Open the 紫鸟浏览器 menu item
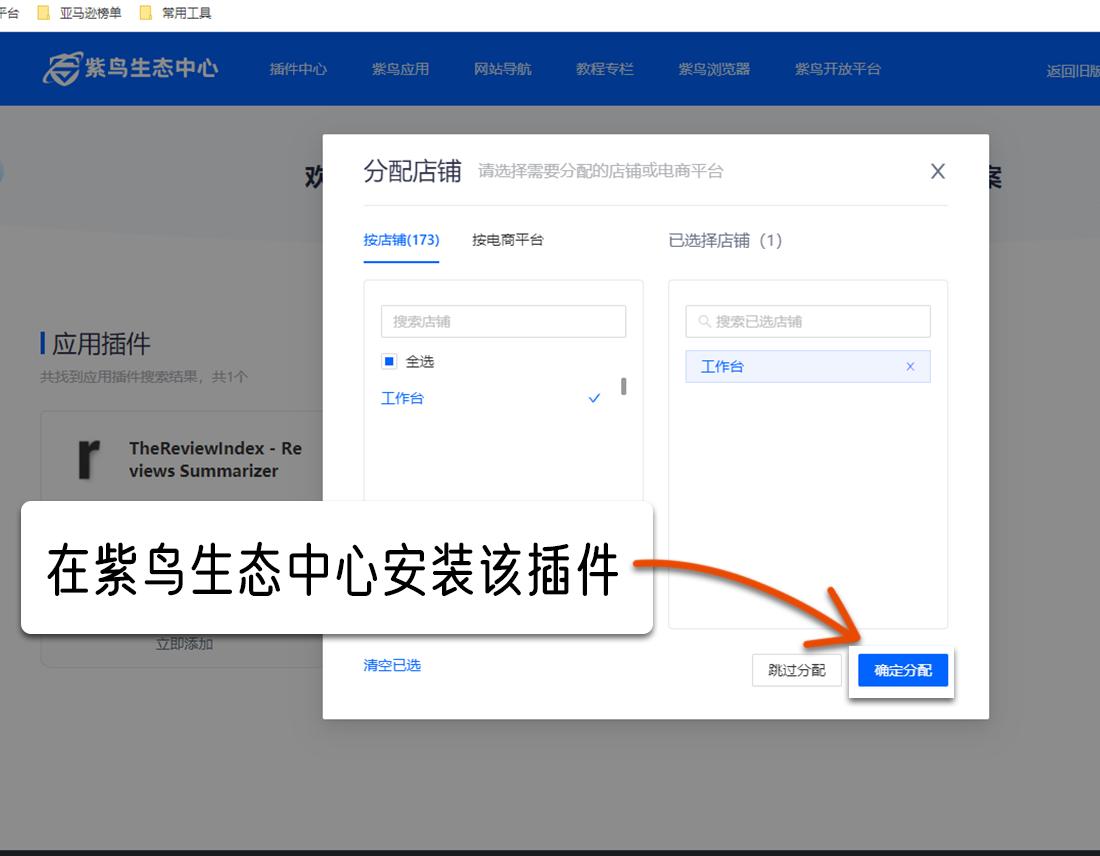 [x=713, y=69]
